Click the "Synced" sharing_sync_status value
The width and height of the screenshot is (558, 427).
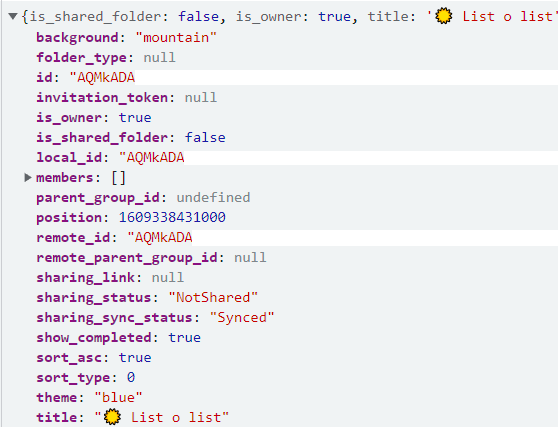click(x=242, y=317)
